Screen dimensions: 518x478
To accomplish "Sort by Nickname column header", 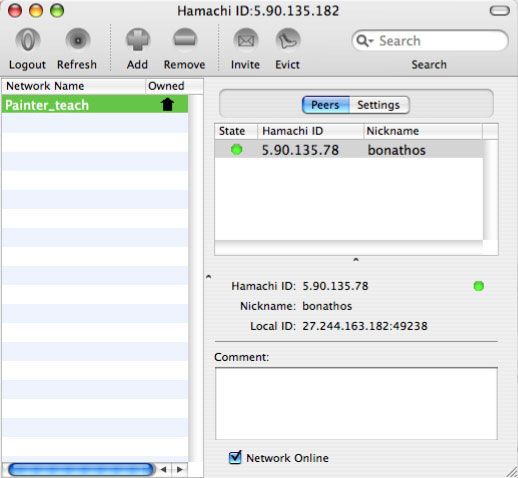I will click(423, 131).
